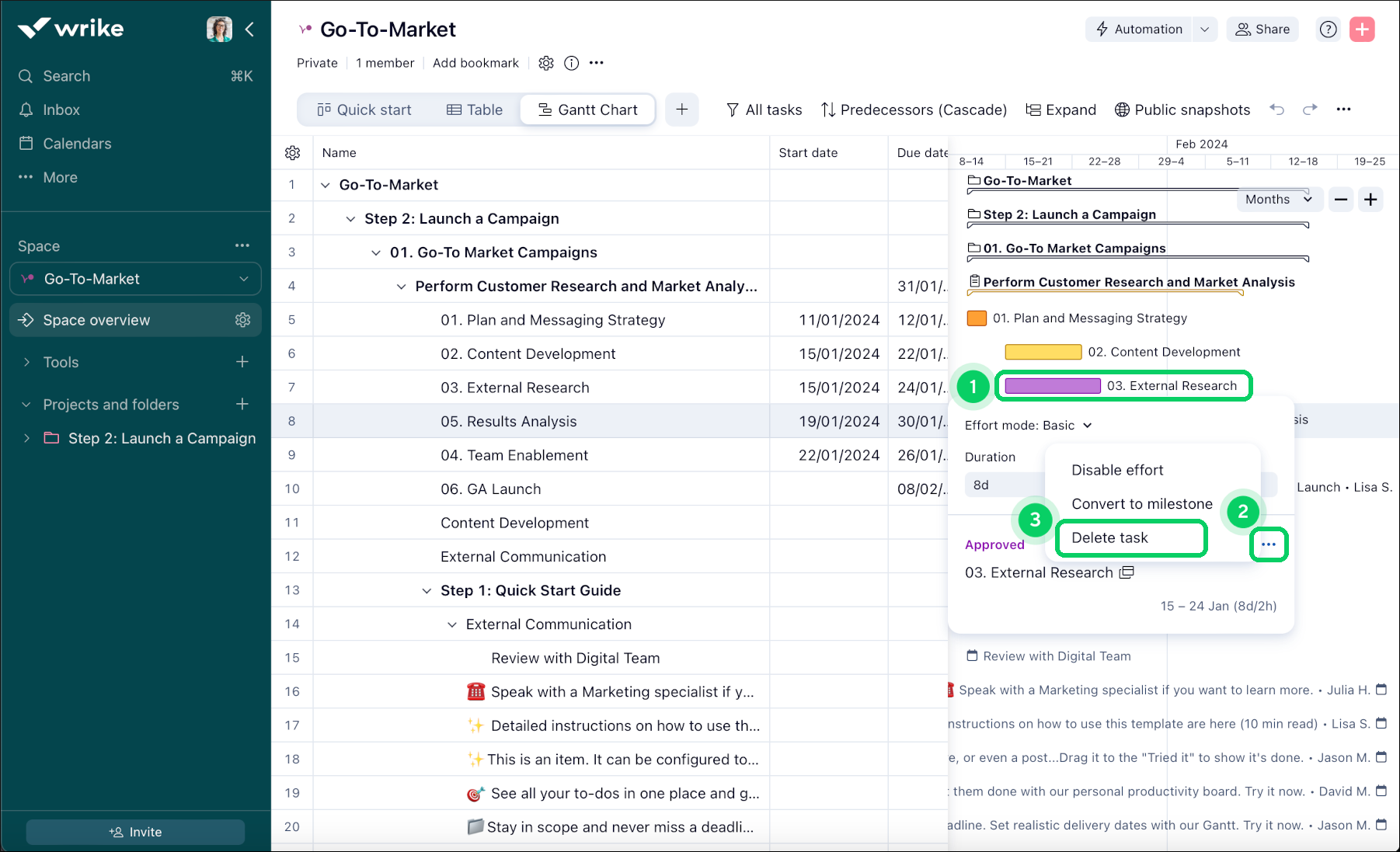Click the undo arrow icon
1400x852 pixels.
point(1276,110)
